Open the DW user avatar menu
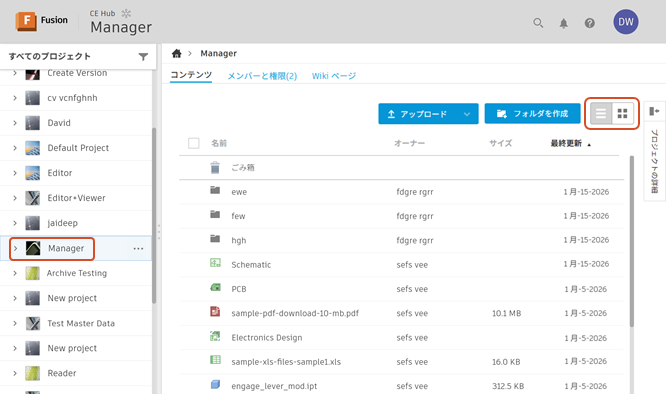 click(x=626, y=22)
